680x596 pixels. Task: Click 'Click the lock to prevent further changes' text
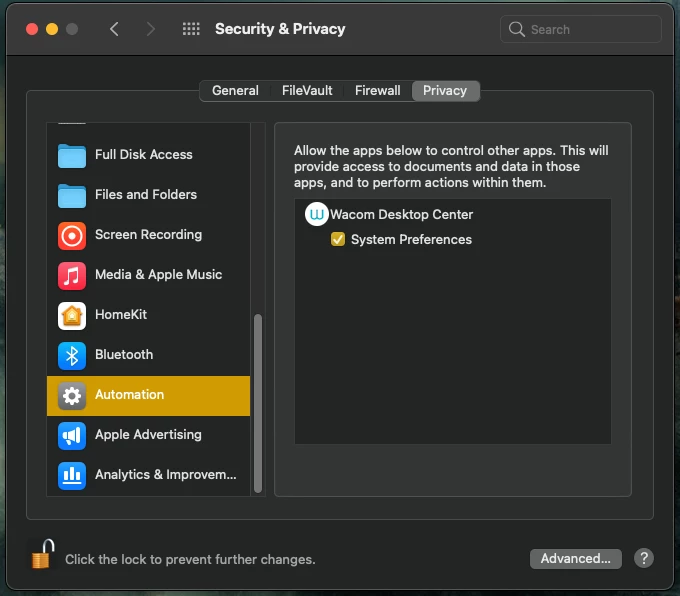[x=190, y=560]
